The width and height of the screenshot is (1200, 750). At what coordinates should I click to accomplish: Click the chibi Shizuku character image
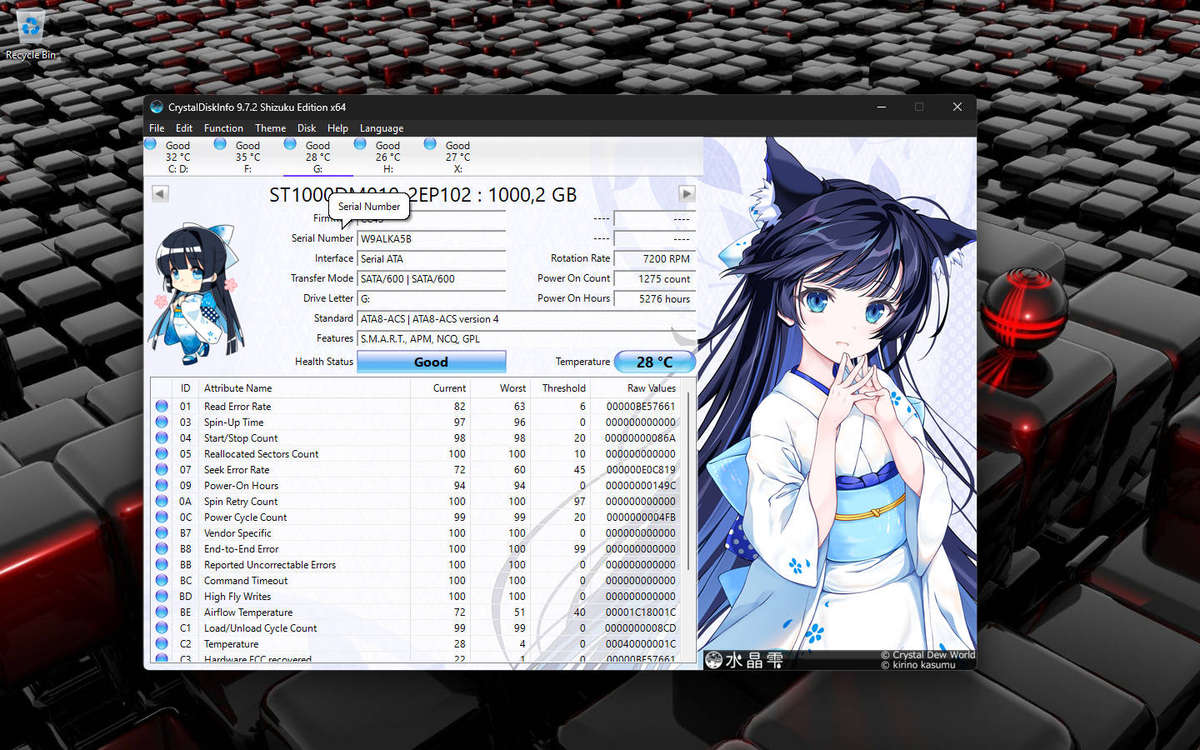coord(196,290)
